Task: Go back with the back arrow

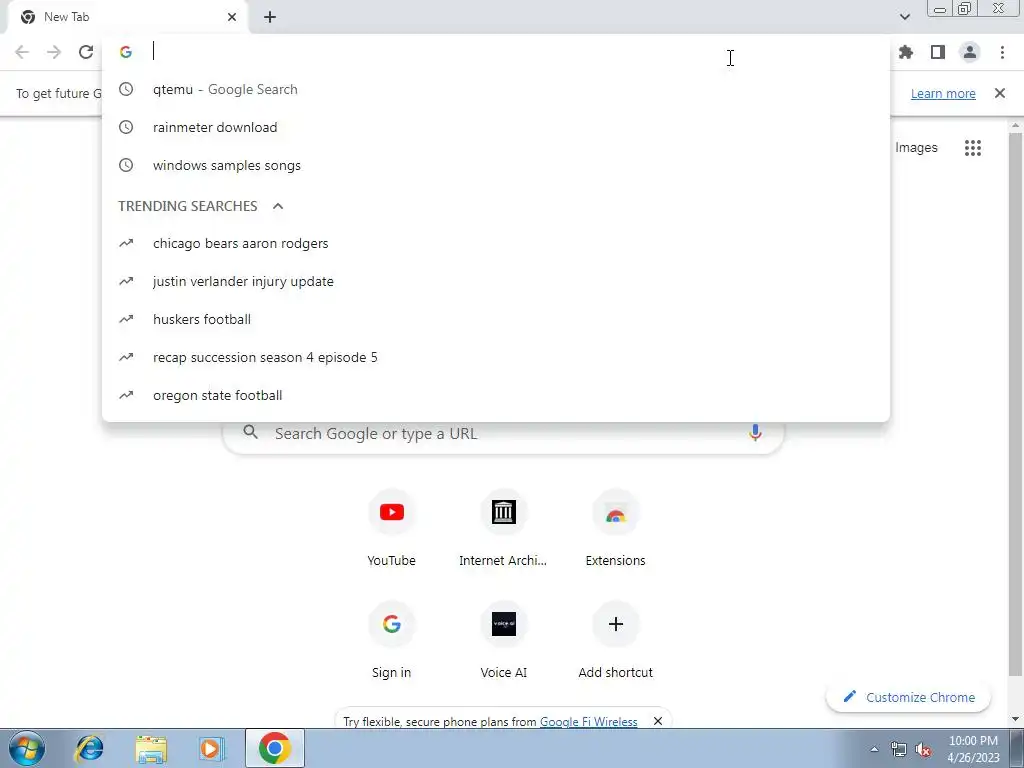Action: click(x=22, y=52)
